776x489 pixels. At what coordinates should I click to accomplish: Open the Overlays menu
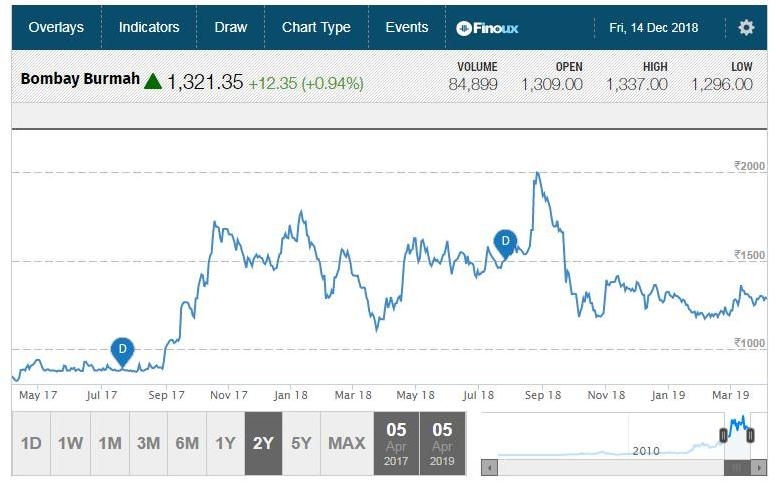coord(56,27)
